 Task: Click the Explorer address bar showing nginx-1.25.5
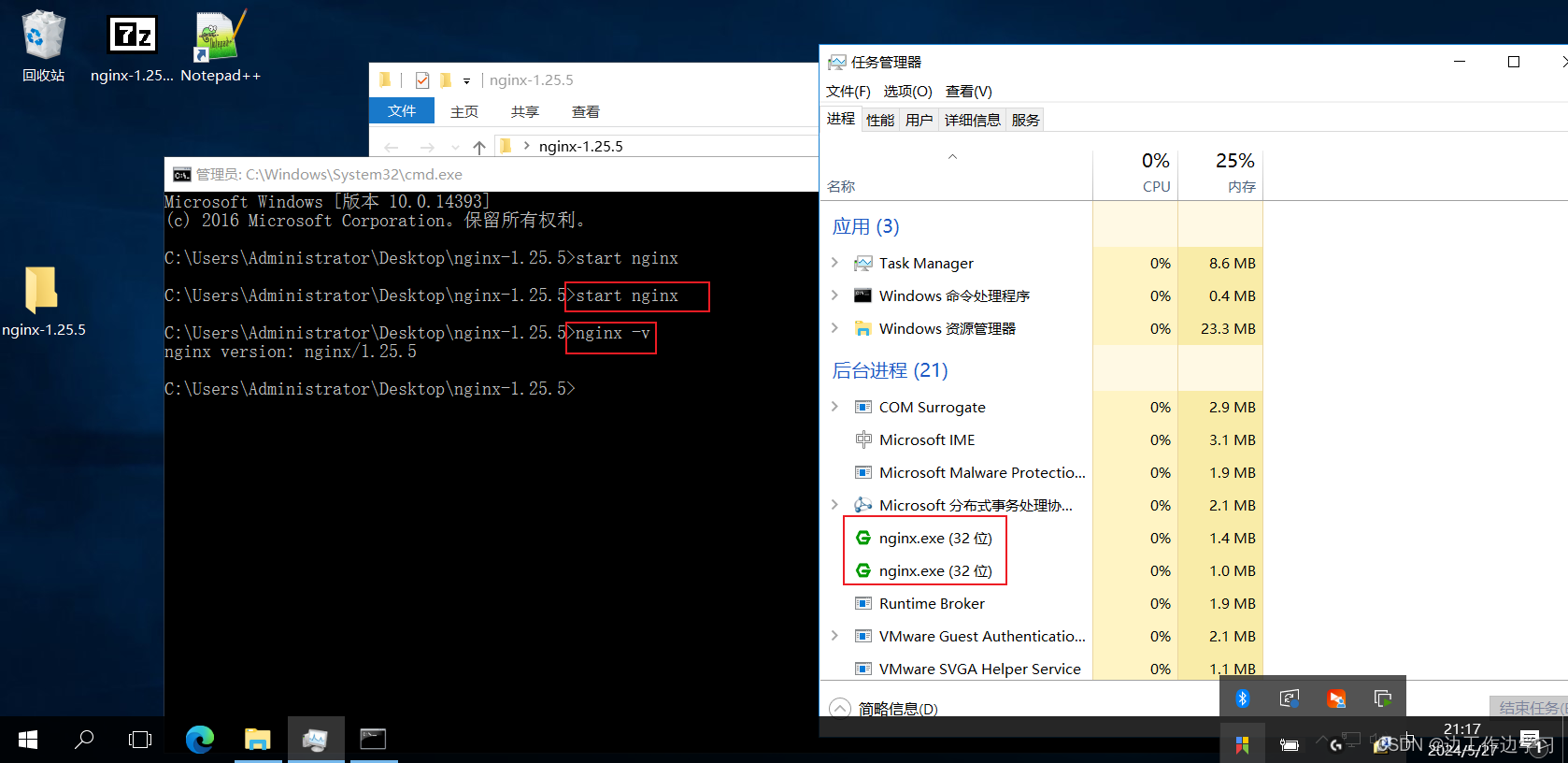pyautogui.click(x=657, y=146)
